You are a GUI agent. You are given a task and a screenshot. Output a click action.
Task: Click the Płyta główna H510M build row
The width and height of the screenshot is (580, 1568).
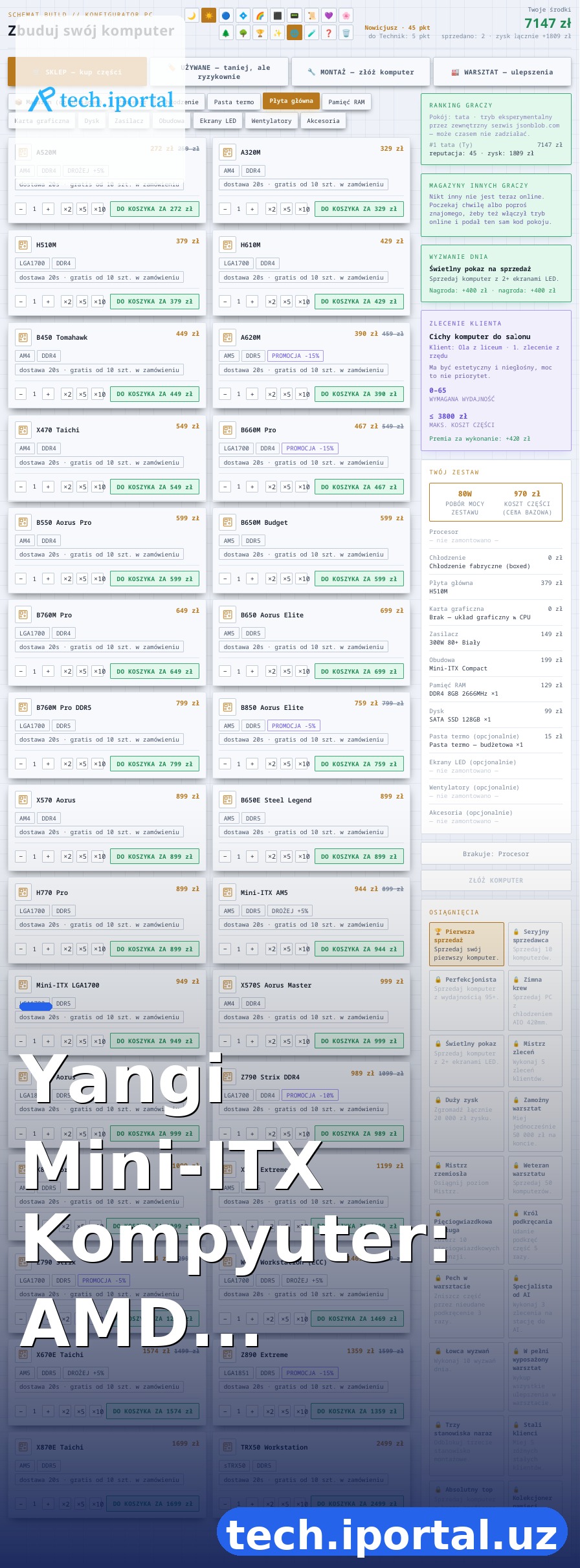[496, 587]
